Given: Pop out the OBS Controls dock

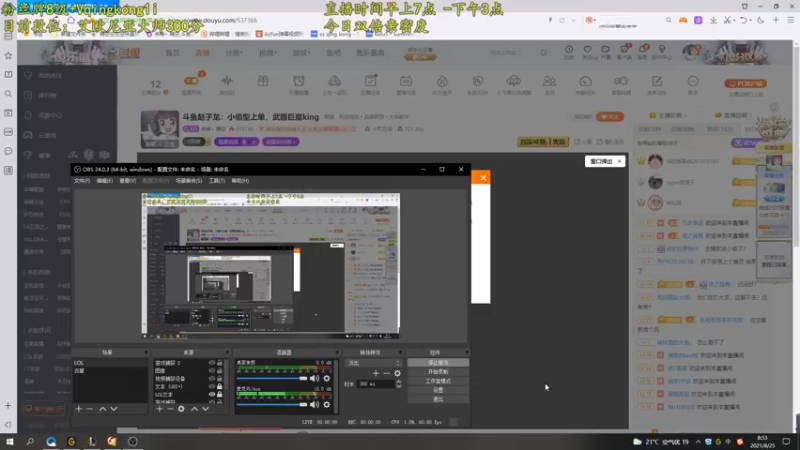Looking at the screenshot, I should tap(466, 352).
